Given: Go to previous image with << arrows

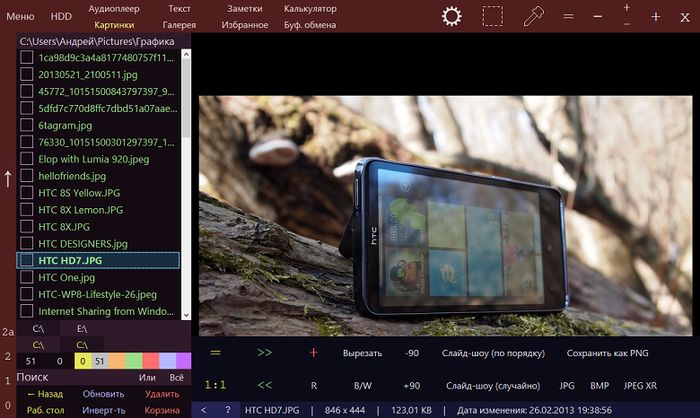Looking at the screenshot, I should click(265, 385).
